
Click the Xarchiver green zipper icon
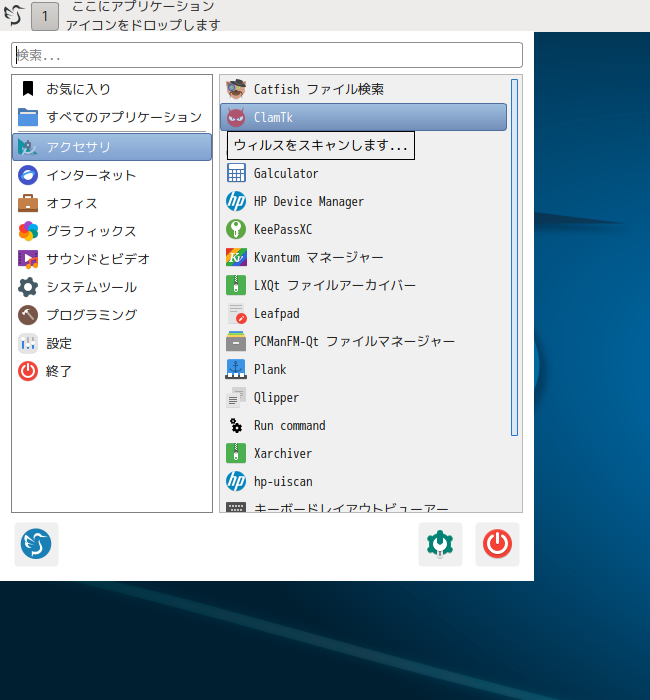(x=236, y=454)
